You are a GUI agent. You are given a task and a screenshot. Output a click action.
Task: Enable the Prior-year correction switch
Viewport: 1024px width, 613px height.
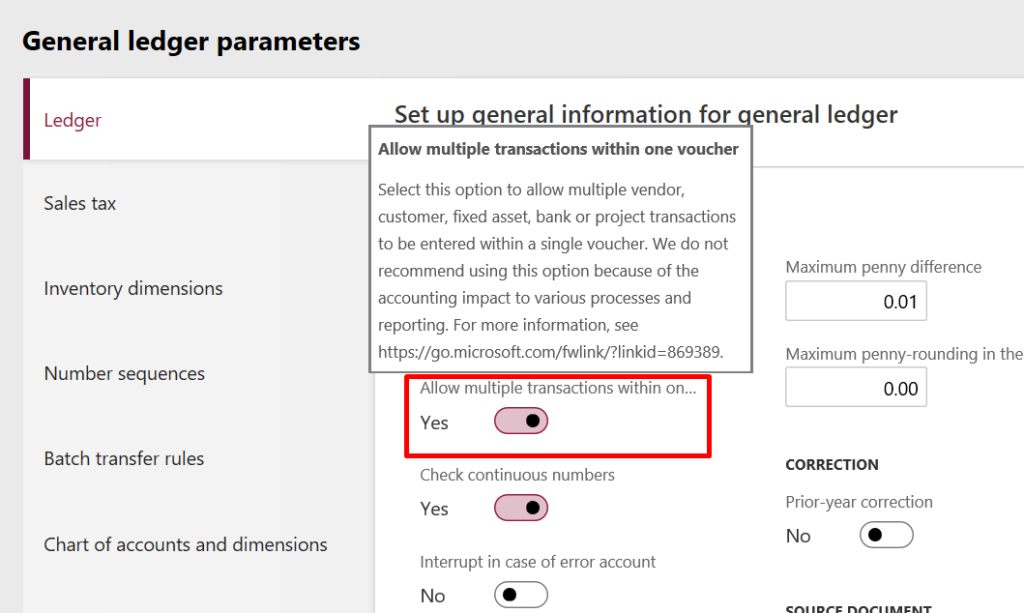pos(886,535)
